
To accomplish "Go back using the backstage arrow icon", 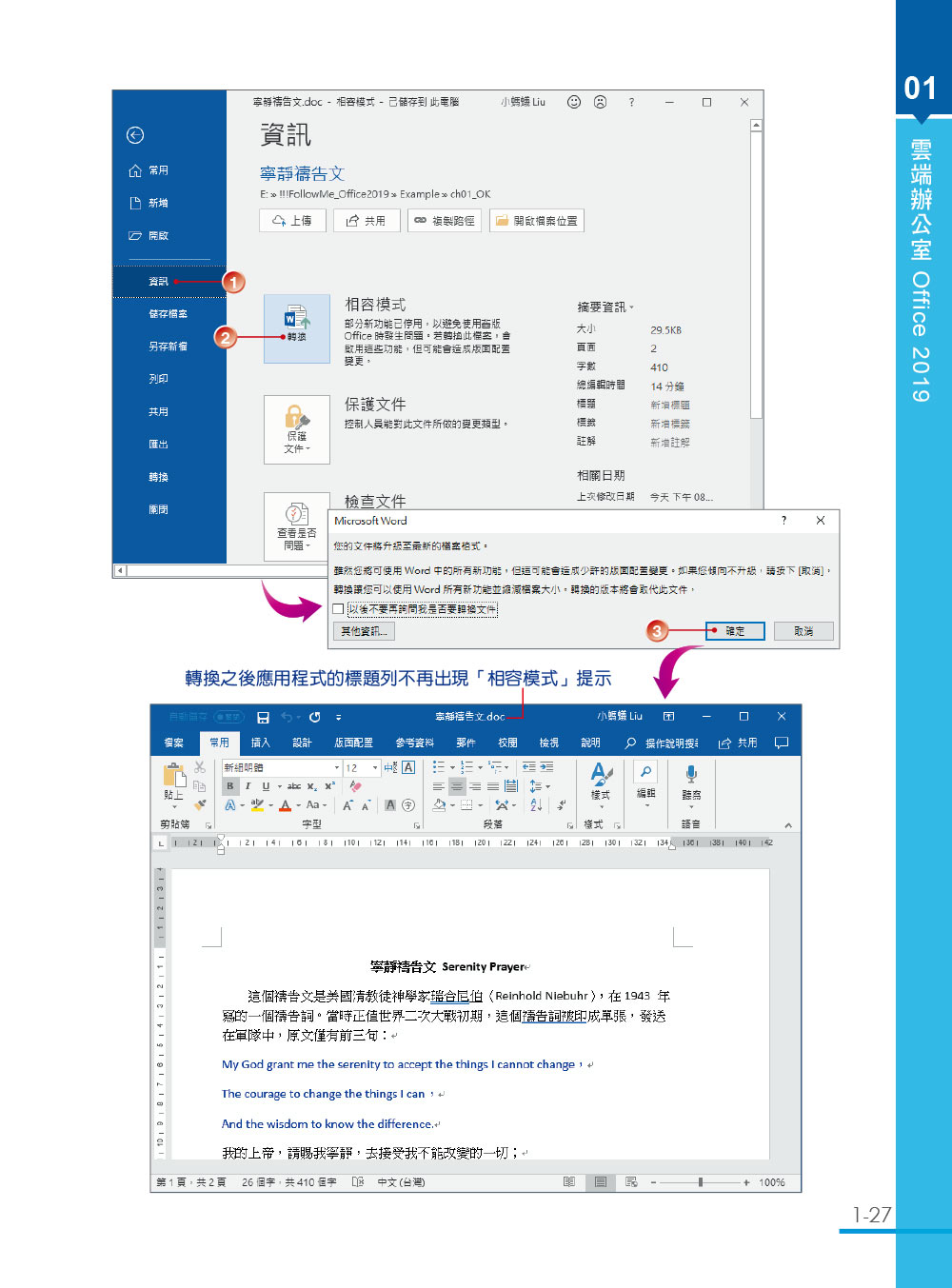I will pyautogui.click(x=135, y=136).
